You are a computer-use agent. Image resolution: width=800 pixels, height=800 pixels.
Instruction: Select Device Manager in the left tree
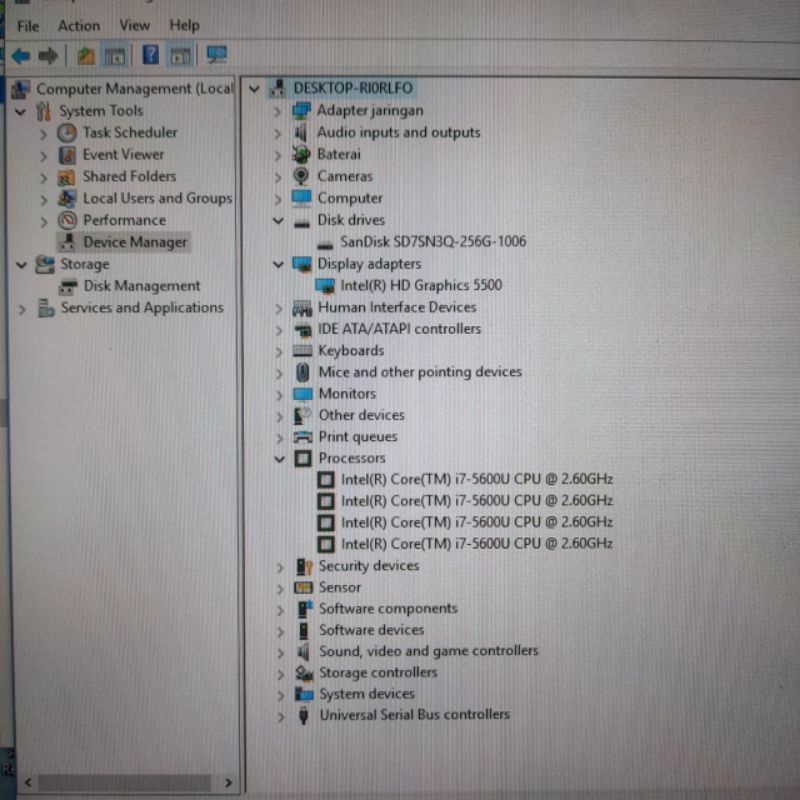pyautogui.click(x=135, y=242)
